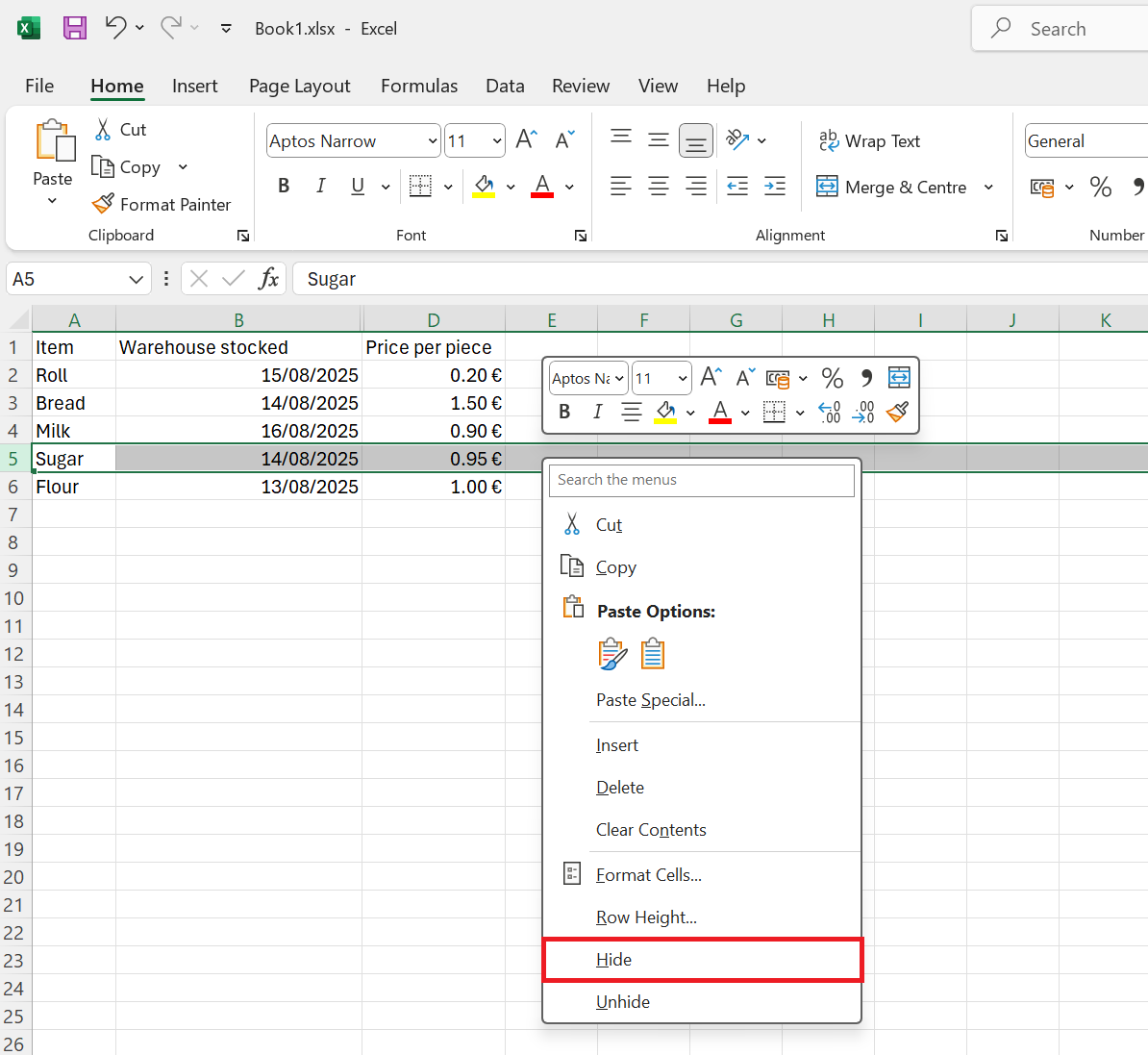The width and height of the screenshot is (1148, 1055).
Task: Open the General number format dropdown
Action: [1086, 140]
